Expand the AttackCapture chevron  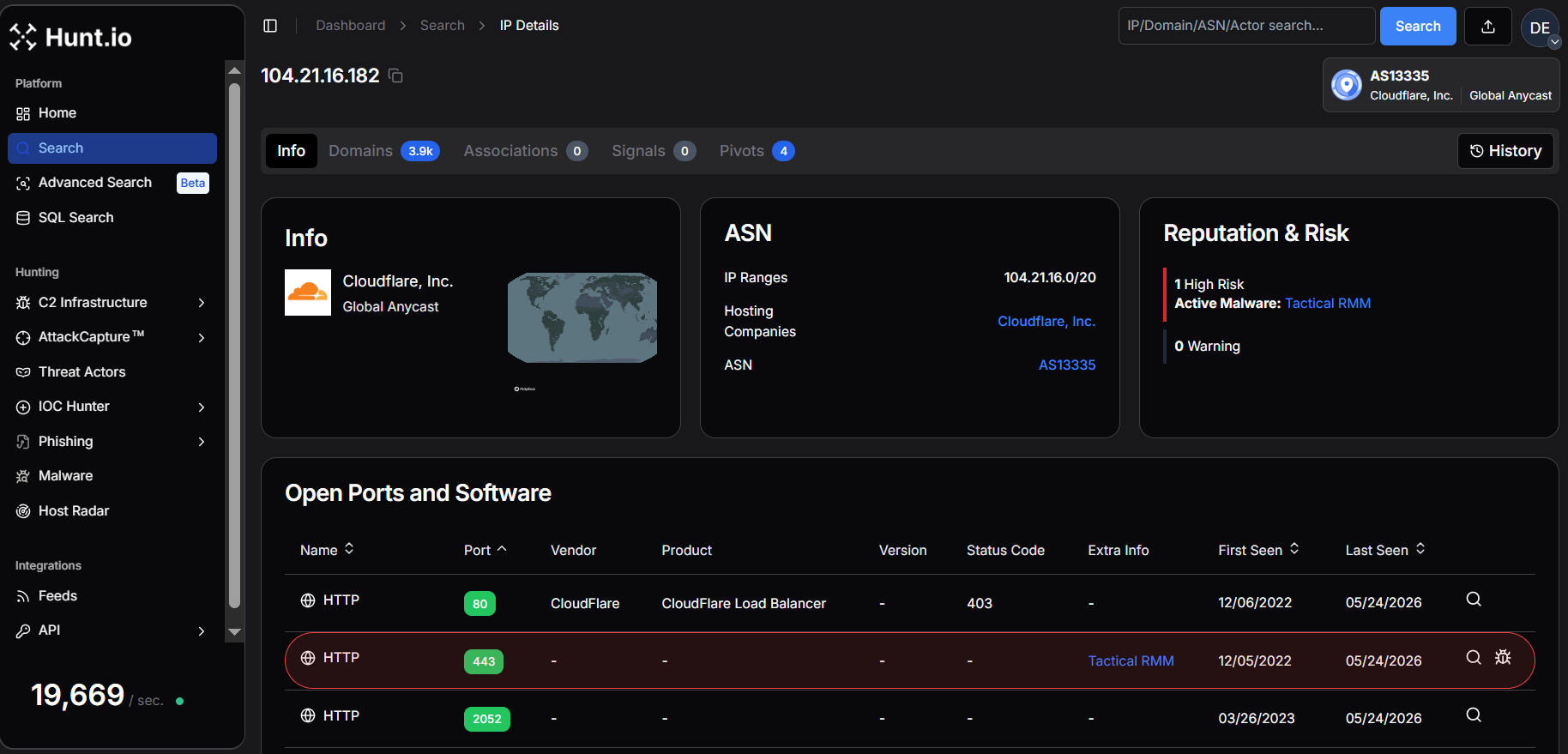202,338
